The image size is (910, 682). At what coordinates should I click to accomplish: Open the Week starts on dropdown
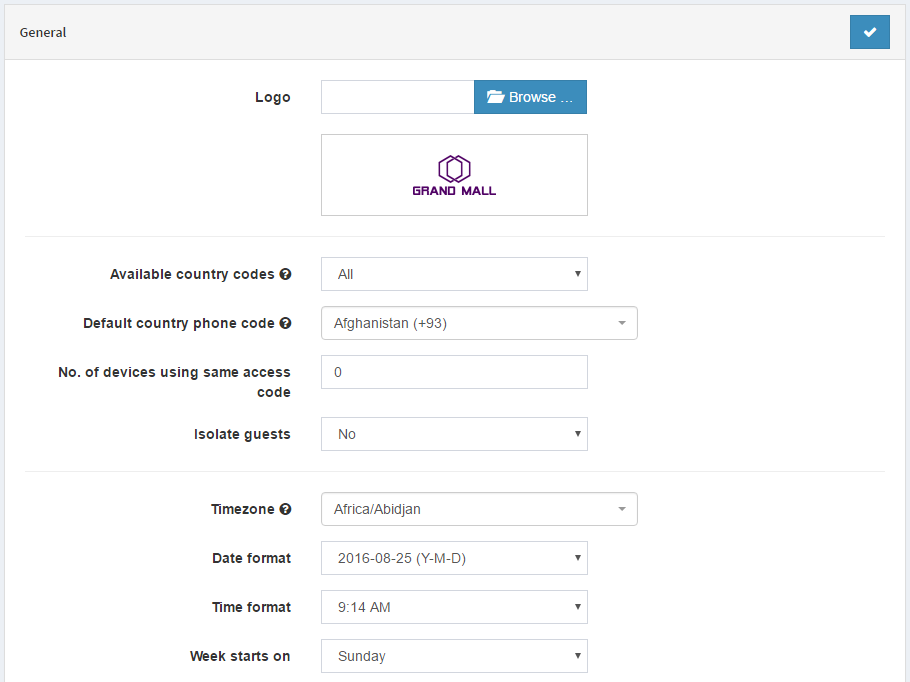tap(454, 656)
